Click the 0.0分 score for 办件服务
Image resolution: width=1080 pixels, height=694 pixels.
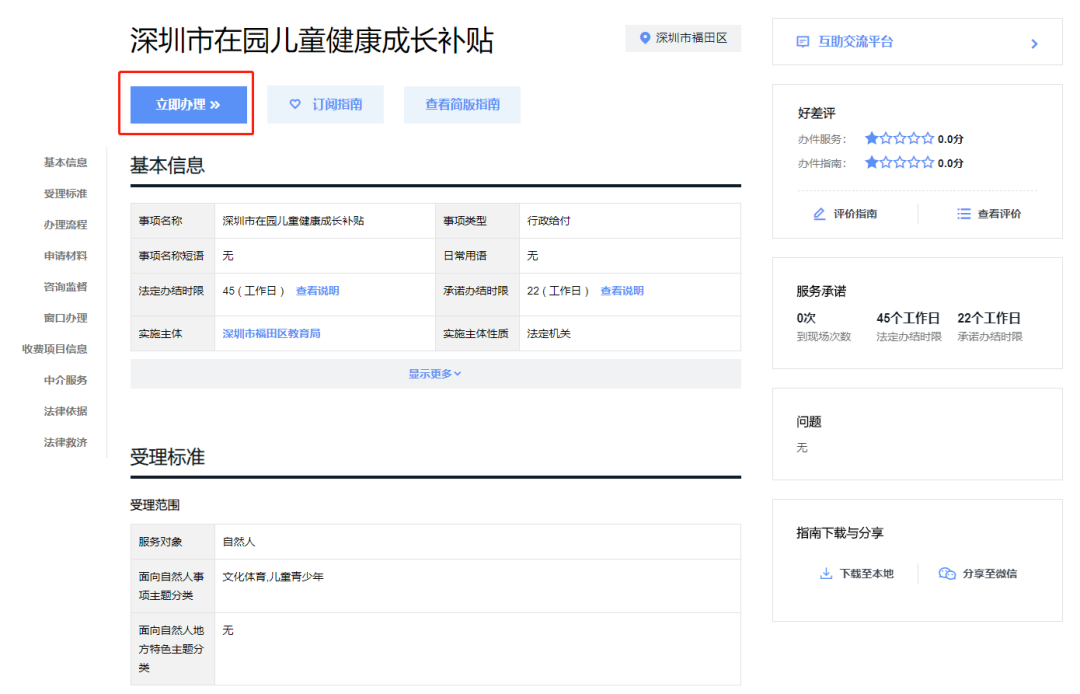[950, 139]
